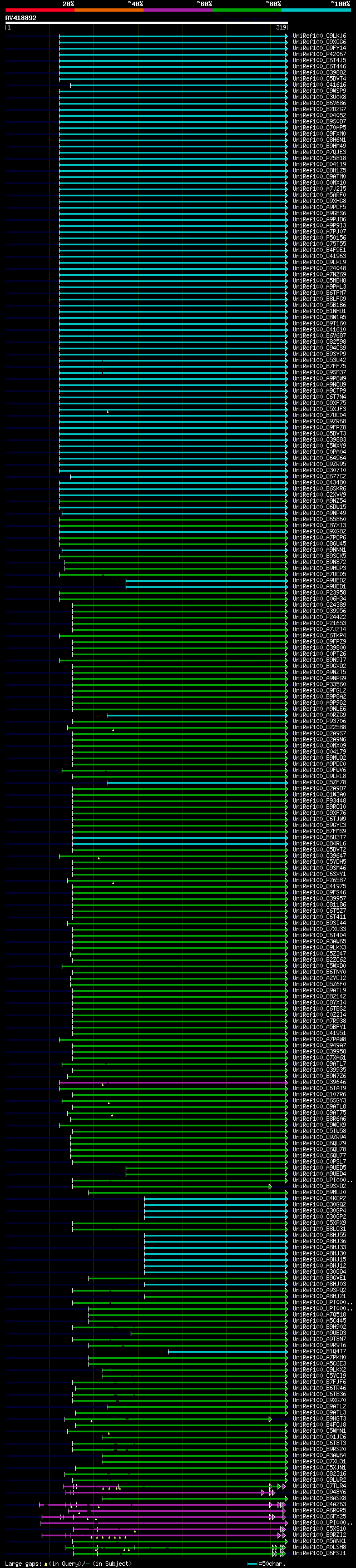Select the UniRef100_O04179 entry
Screen dimensions: 356x1568
point(319,753)
